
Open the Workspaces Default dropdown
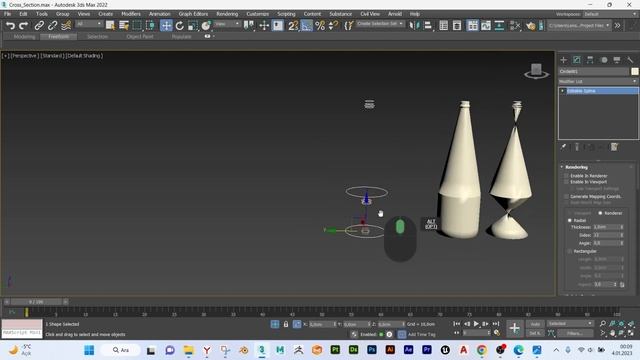(x=610, y=14)
